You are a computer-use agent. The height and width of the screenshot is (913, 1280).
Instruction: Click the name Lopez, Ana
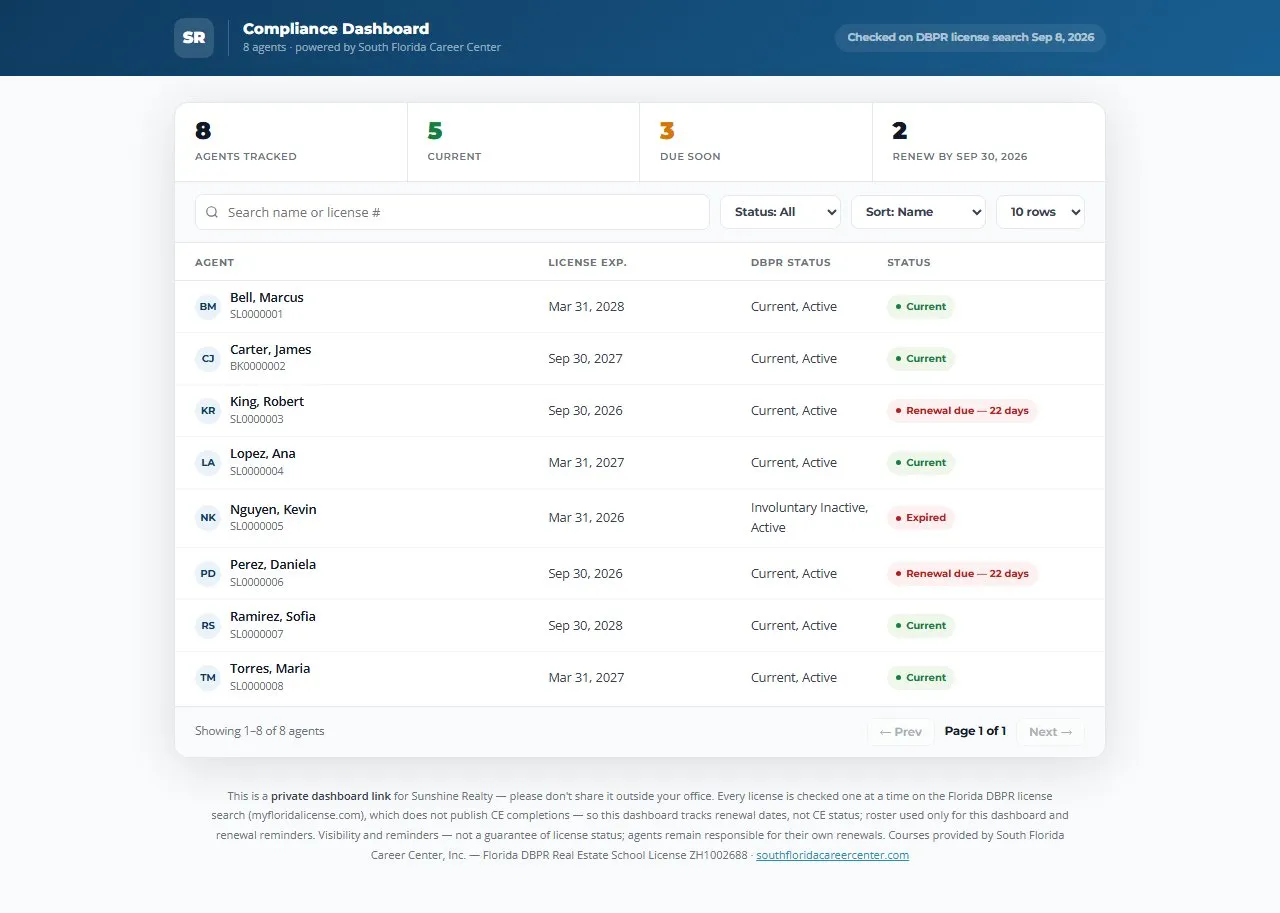263,453
